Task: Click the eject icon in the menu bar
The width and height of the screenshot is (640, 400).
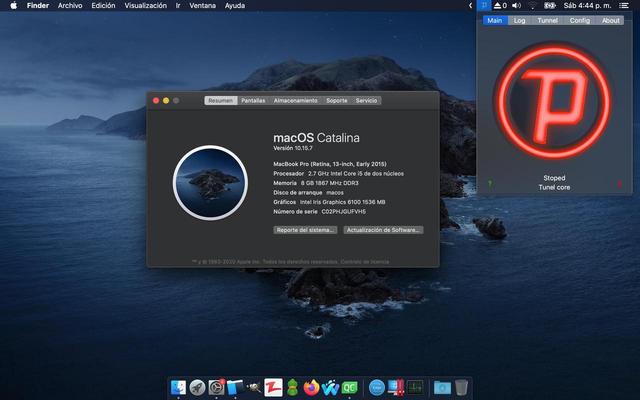Action: [x=500, y=5]
